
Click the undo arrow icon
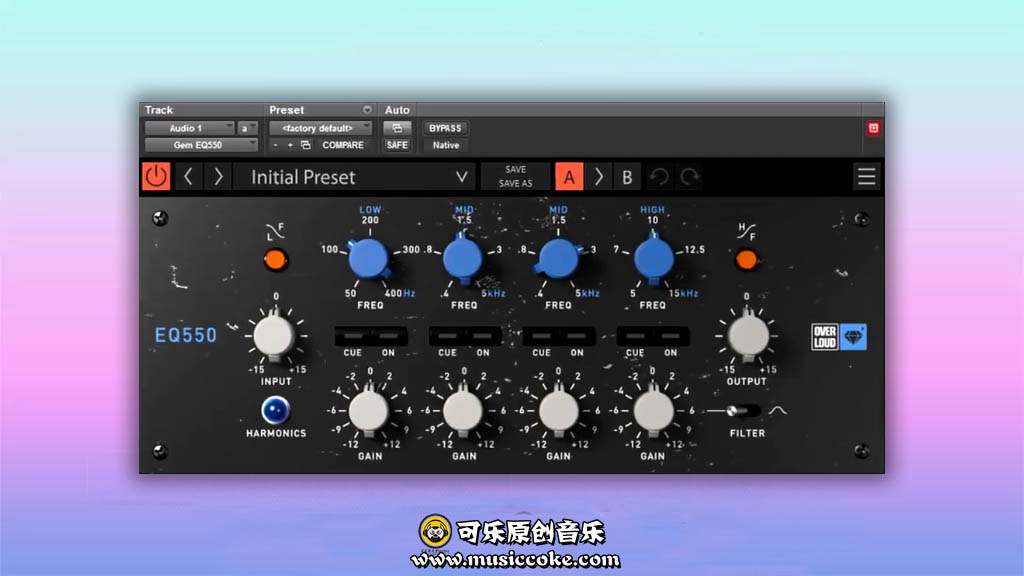click(x=659, y=177)
